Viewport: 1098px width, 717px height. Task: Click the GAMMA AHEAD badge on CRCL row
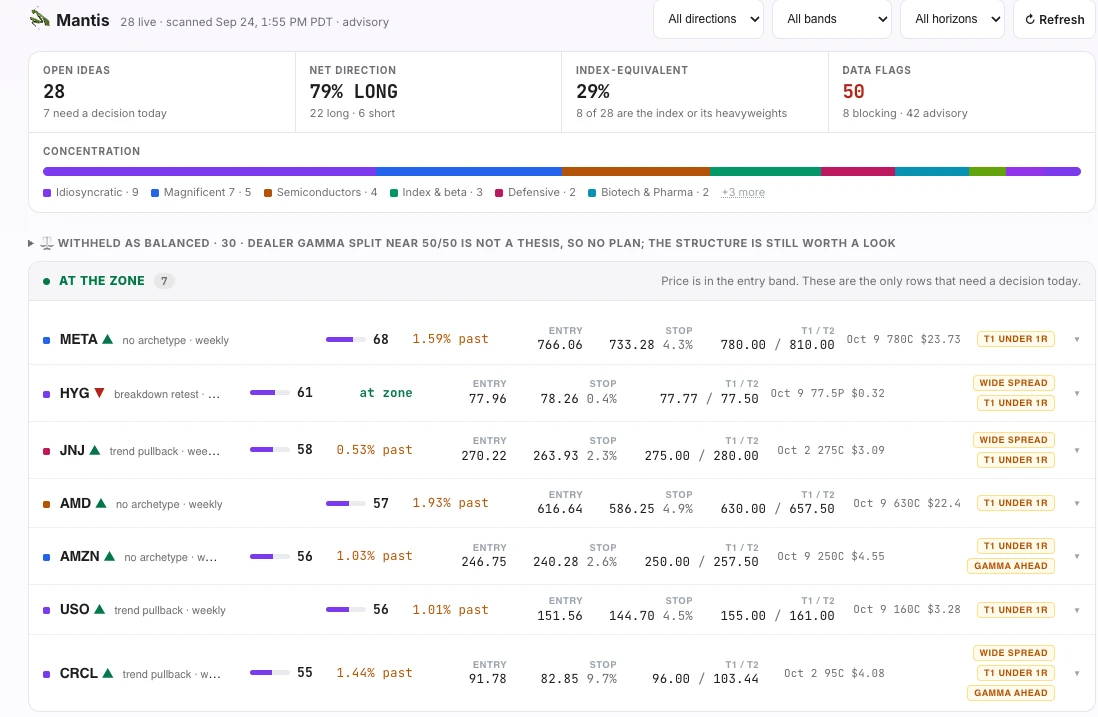click(1010, 693)
